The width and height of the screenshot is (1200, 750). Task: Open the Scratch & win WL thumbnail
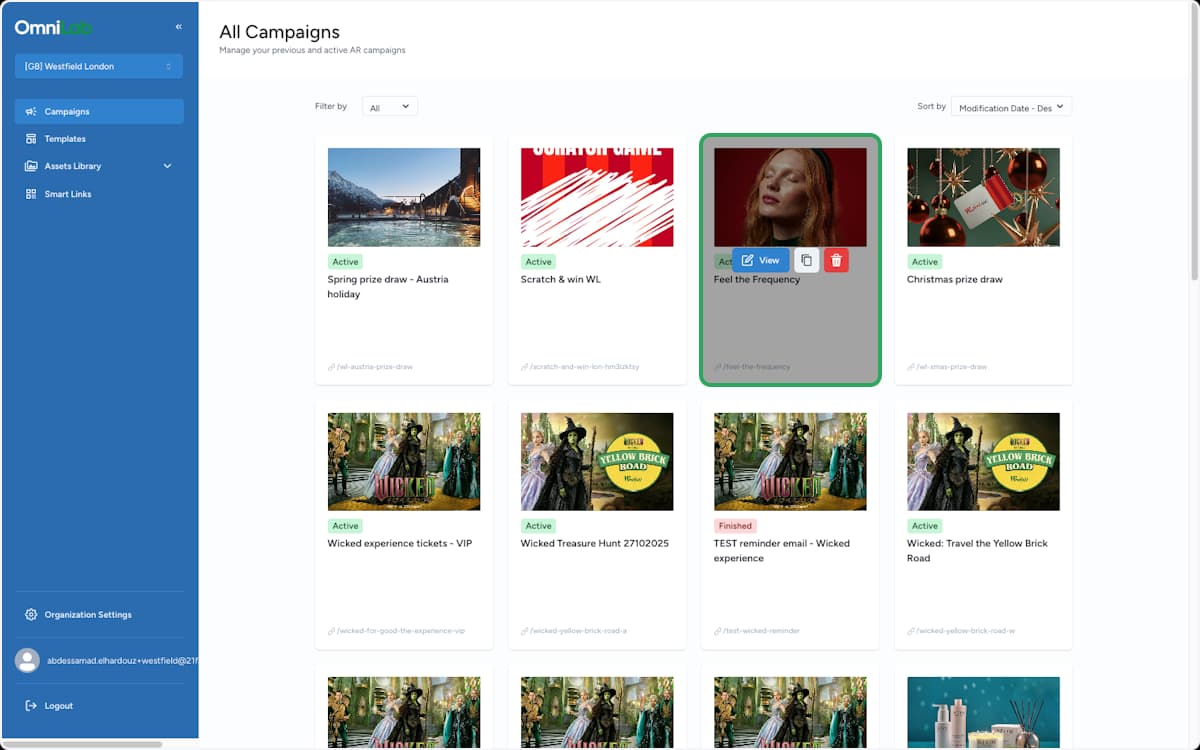click(x=597, y=197)
